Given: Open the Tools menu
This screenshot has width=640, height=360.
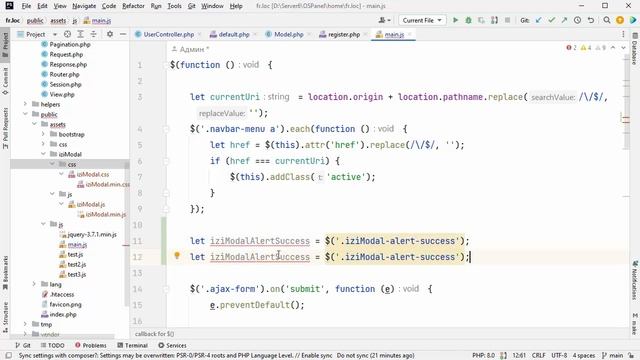Looking at the screenshot, I should 174,6.
